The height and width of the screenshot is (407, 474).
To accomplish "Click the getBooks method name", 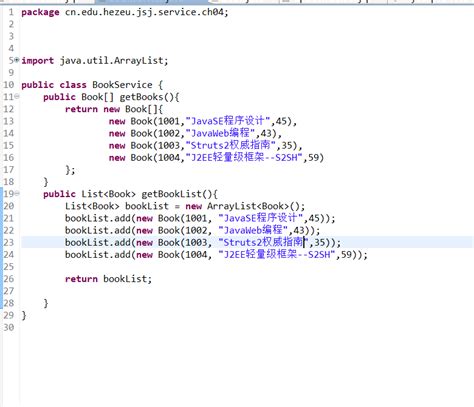I will tap(141, 97).
